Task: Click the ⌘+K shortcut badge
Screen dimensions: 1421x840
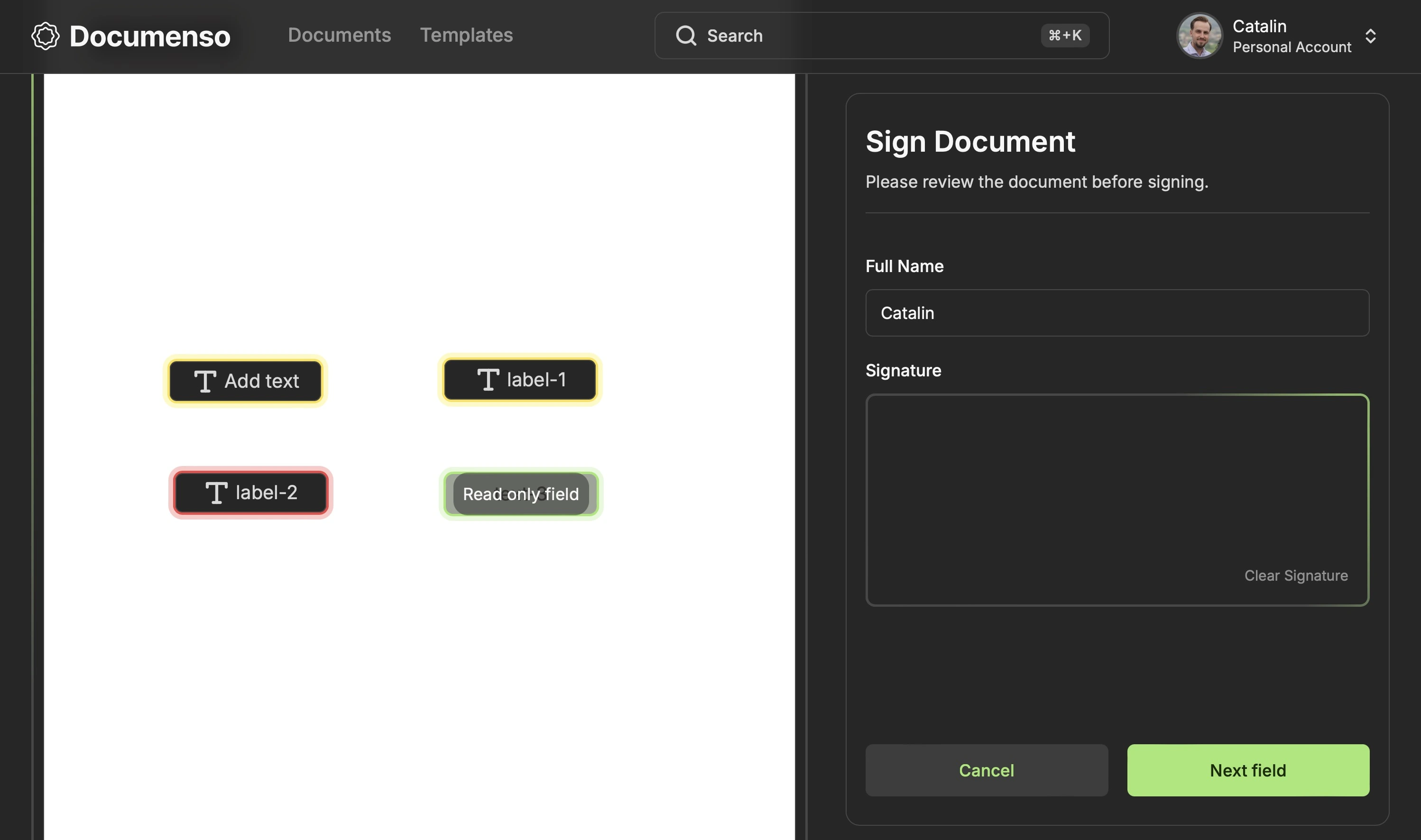Action: coord(1065,36)
